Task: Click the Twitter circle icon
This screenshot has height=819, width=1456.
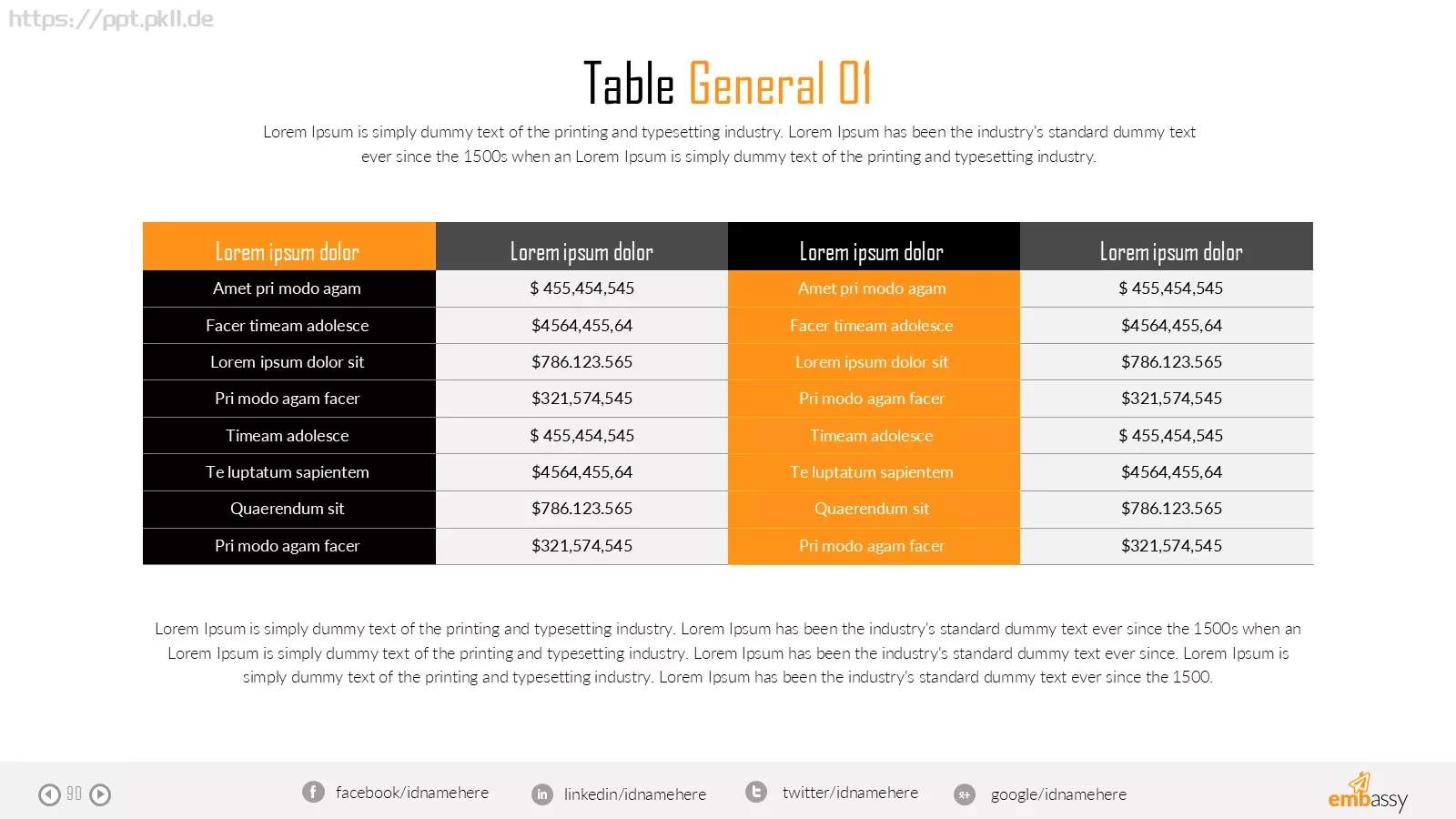Action: click(x=756, y=792)
